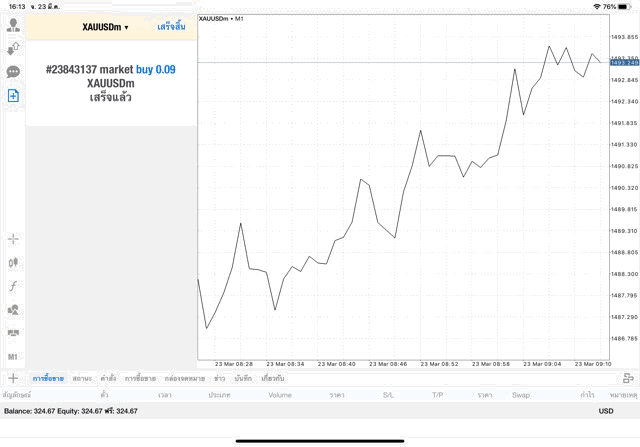
Task: Expand the XAUUSDm symbol dropdown
Action: tap(105, 27)
